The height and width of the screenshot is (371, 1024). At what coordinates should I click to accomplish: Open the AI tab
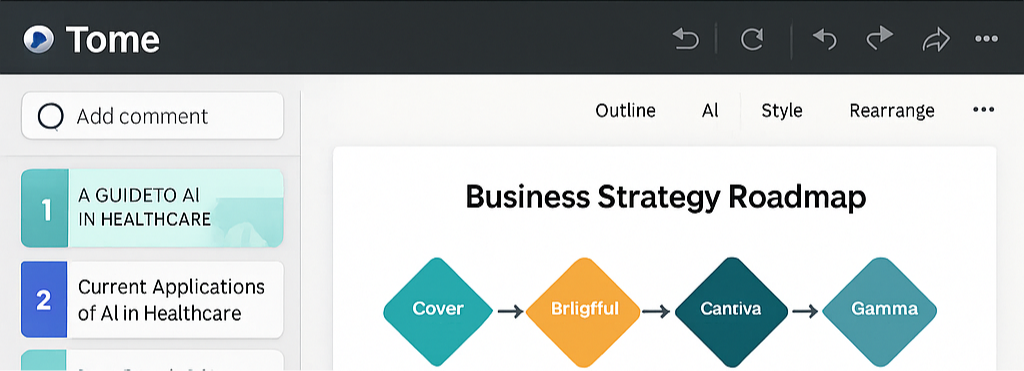(x=710, y=110)
